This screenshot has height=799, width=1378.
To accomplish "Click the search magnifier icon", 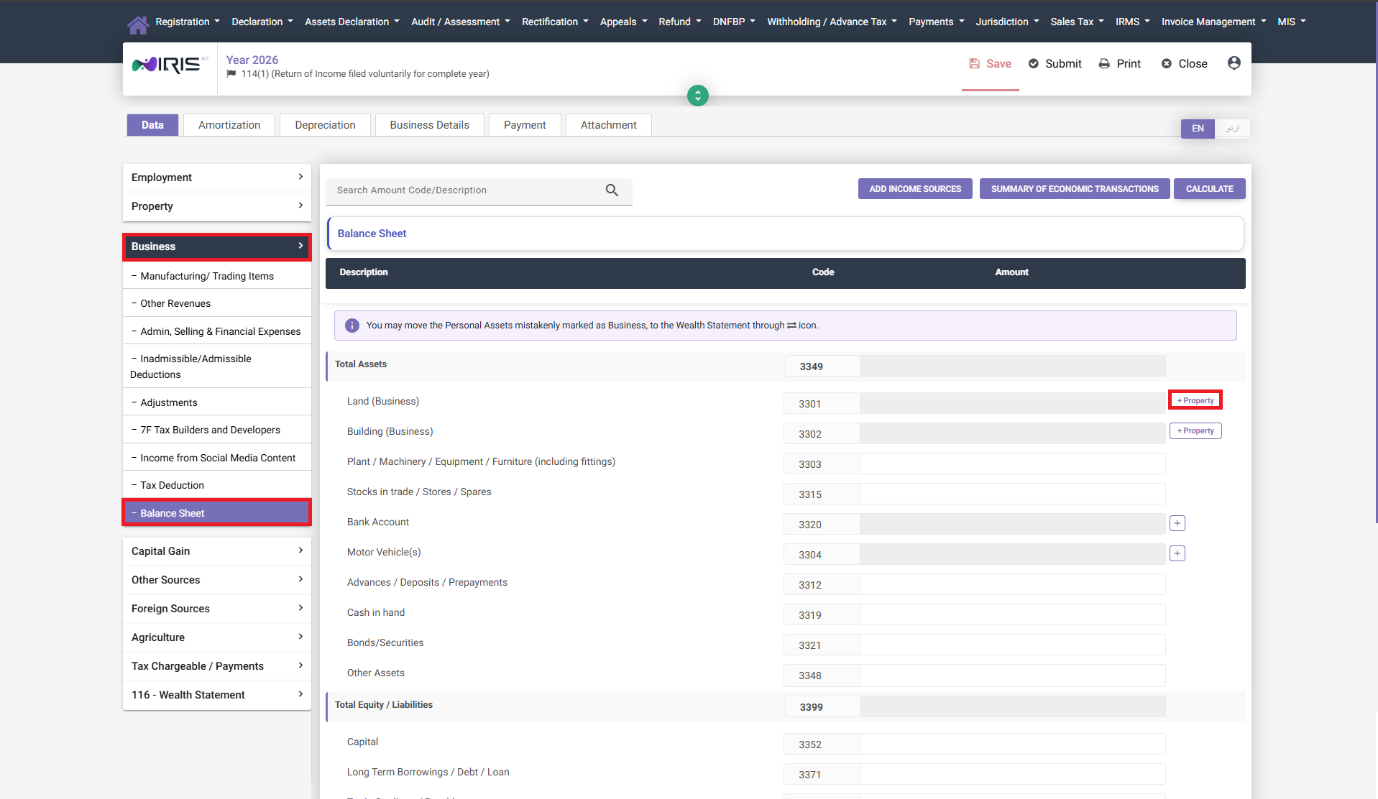I will (x=612, y=190).
